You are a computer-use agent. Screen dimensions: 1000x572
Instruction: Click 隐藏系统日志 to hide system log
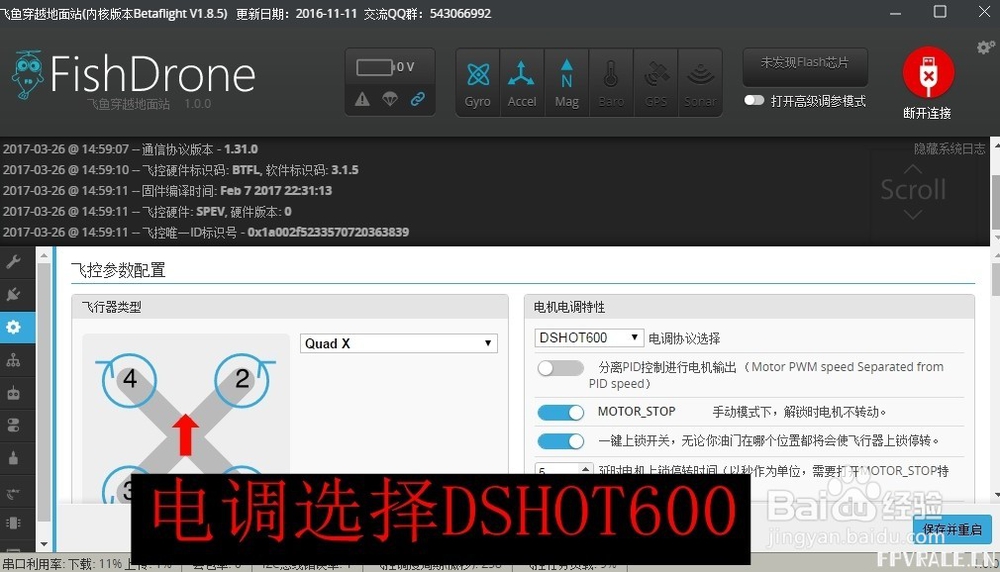point(950,149)
